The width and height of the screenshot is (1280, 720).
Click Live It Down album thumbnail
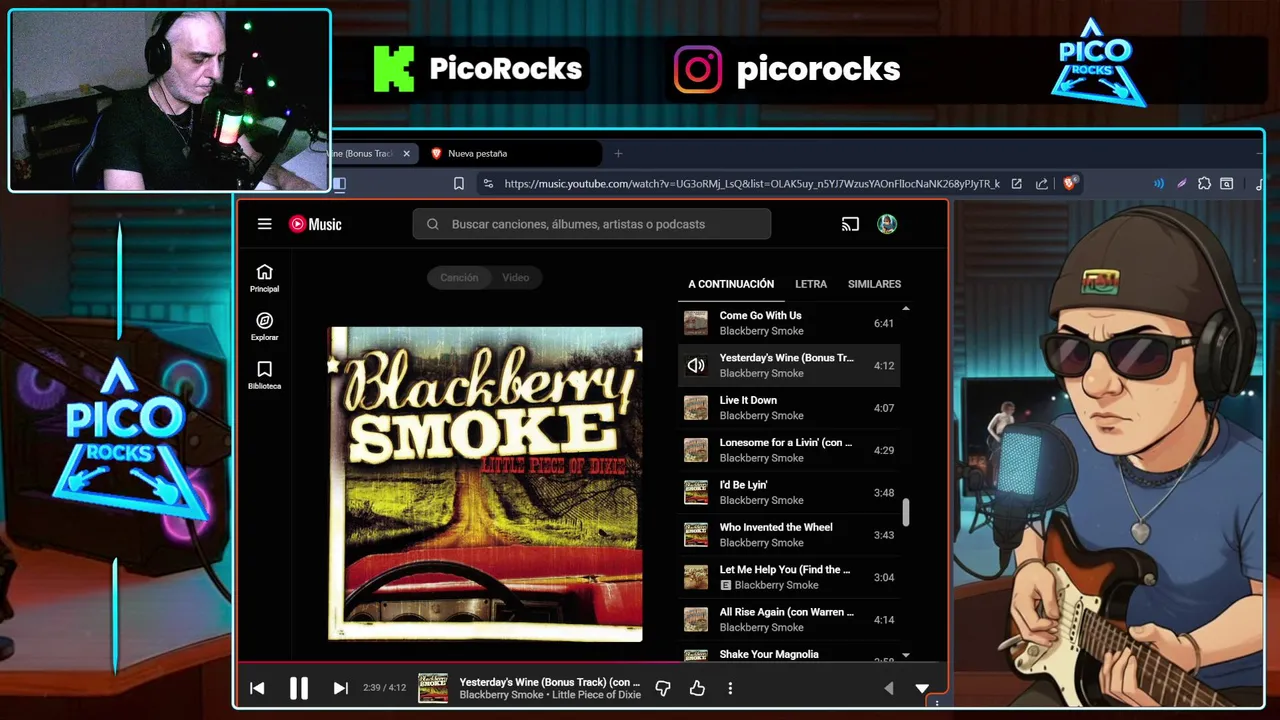696,408
